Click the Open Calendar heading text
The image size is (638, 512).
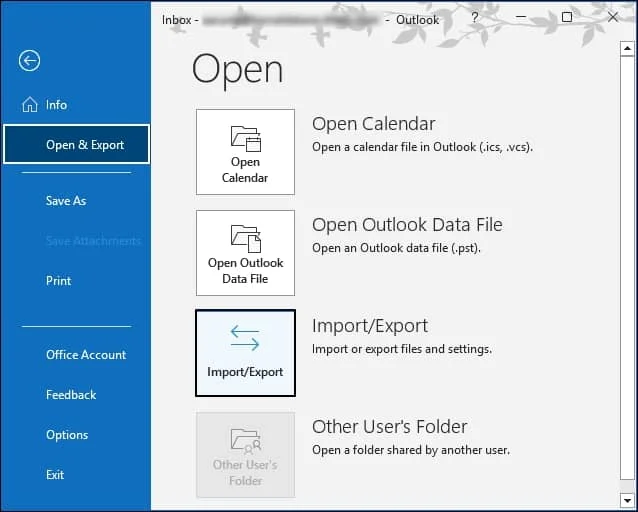pos(374,124)
